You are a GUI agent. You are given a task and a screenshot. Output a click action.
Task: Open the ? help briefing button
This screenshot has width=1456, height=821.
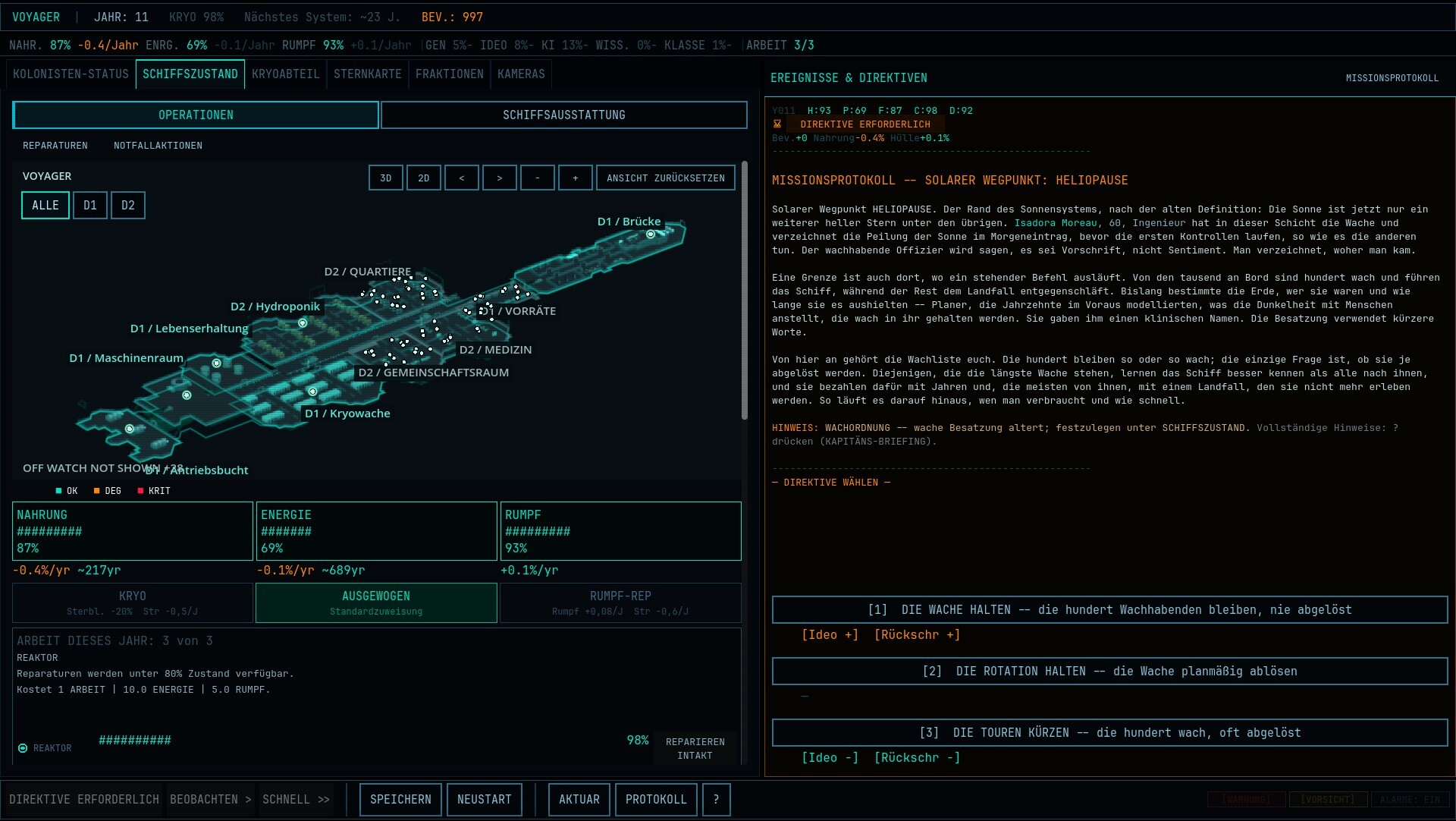coord(717,800)
